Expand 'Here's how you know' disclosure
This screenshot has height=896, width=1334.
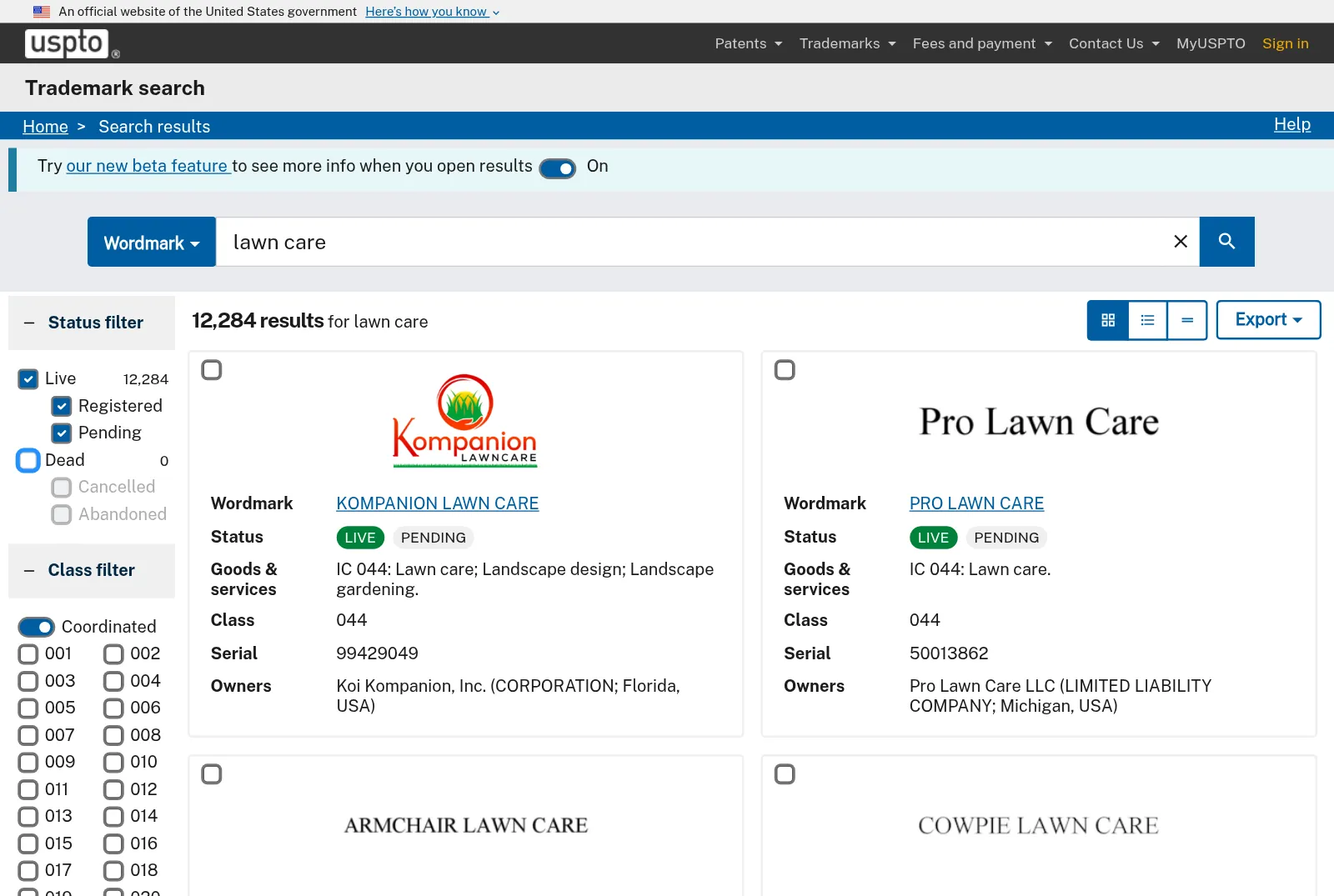[432, 12]
